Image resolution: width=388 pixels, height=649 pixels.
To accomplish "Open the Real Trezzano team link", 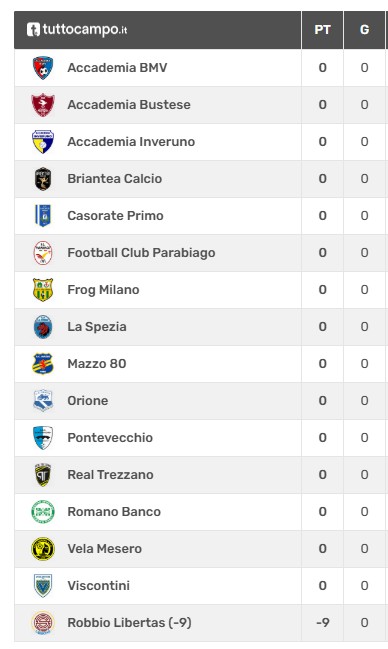I will tap(111, 475).
